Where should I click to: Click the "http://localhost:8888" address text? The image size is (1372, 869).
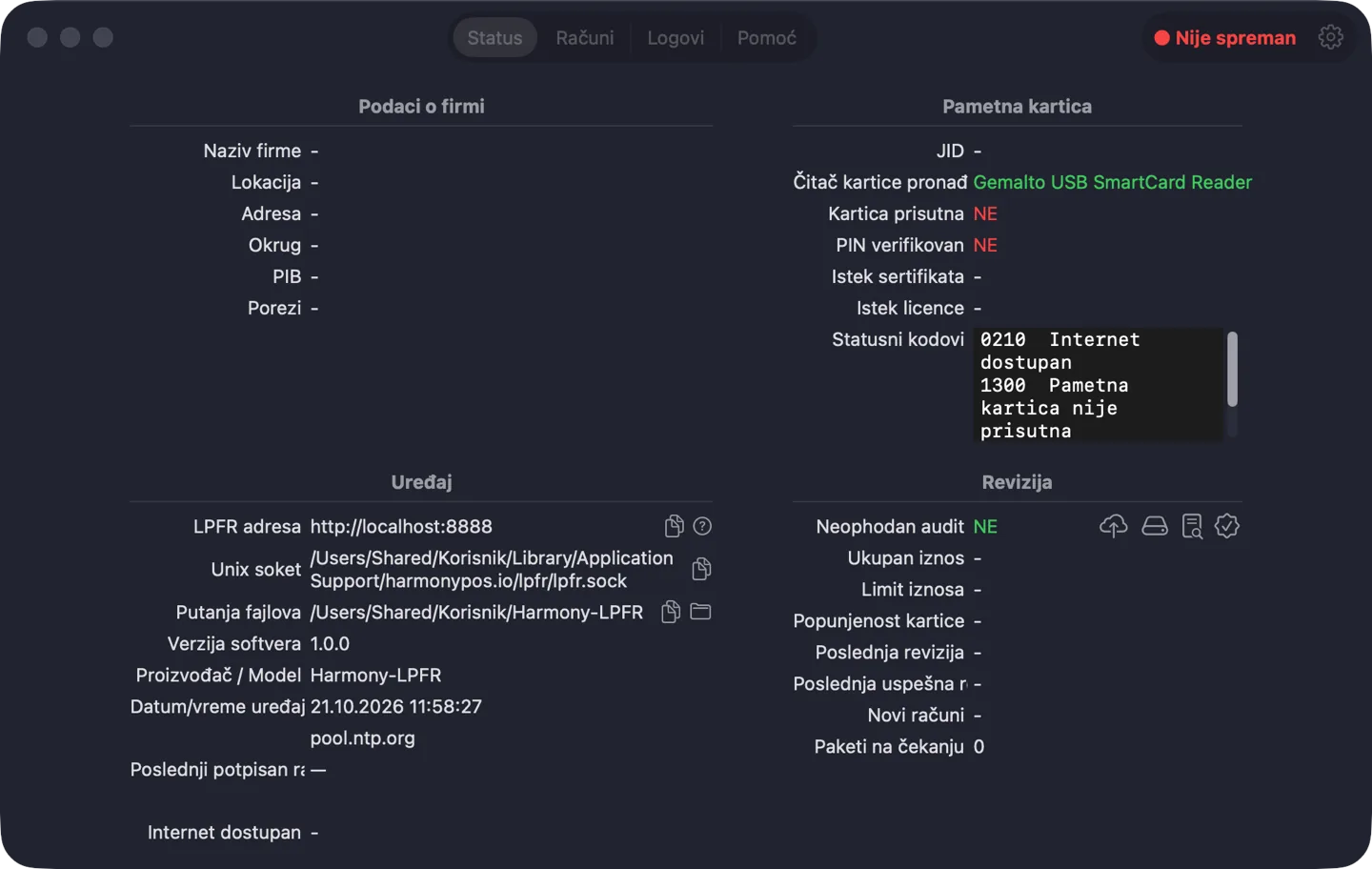point(401,527)
